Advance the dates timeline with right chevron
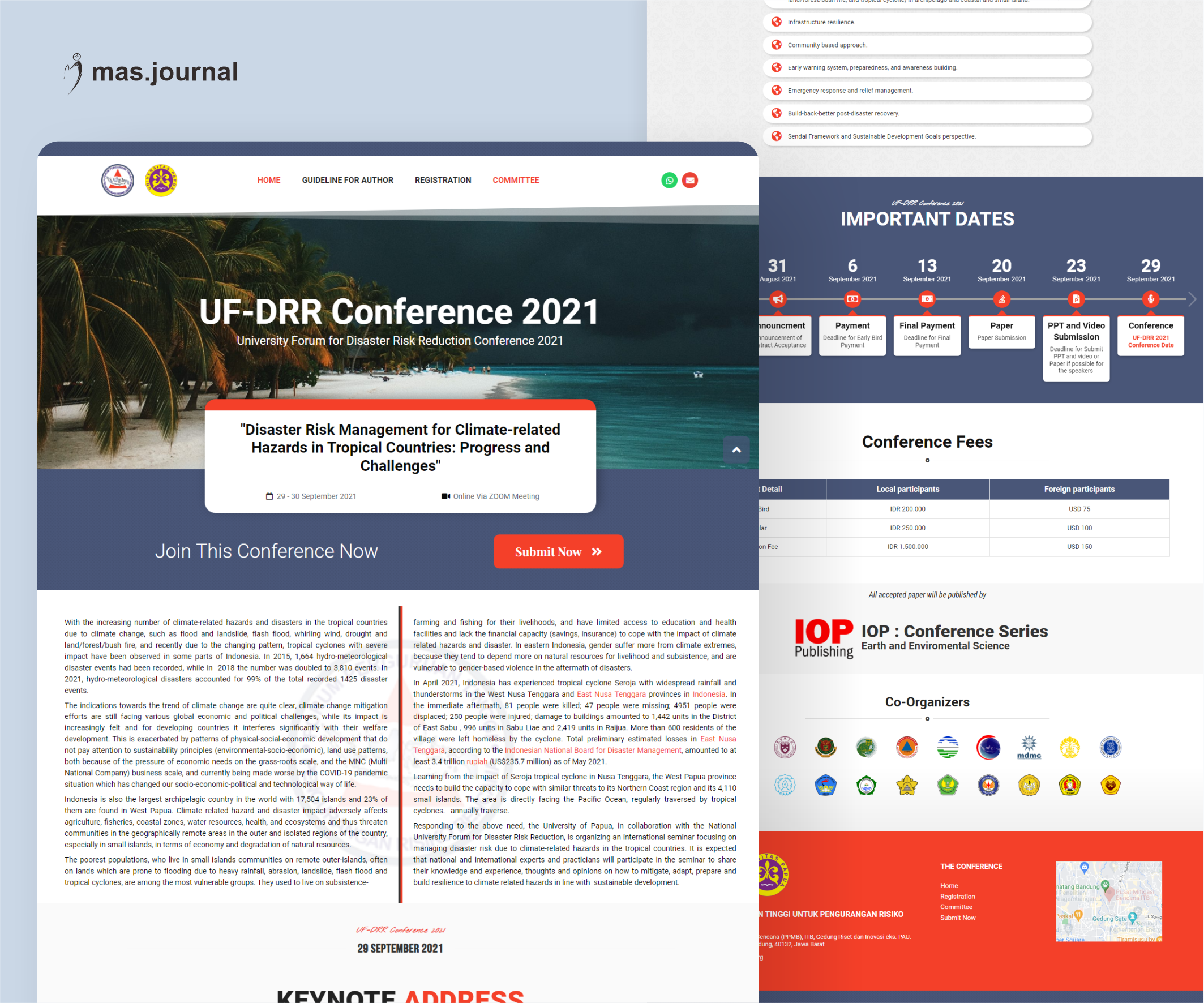The height and width of the screenshot is (1003, 1204). (1193, 299)
